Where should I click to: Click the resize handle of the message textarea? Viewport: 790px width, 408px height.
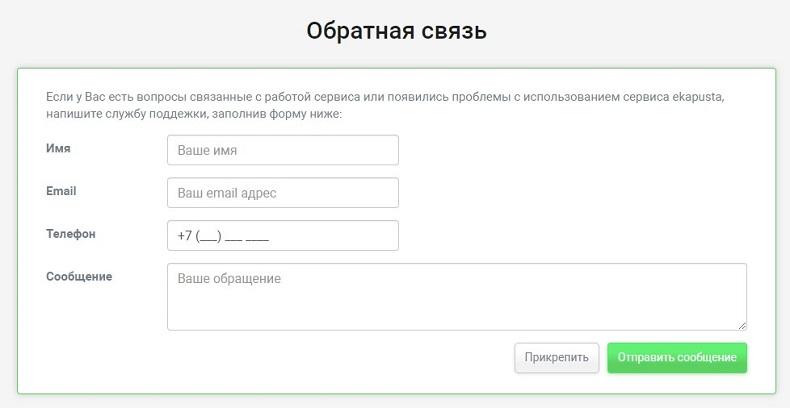[742, 325]
